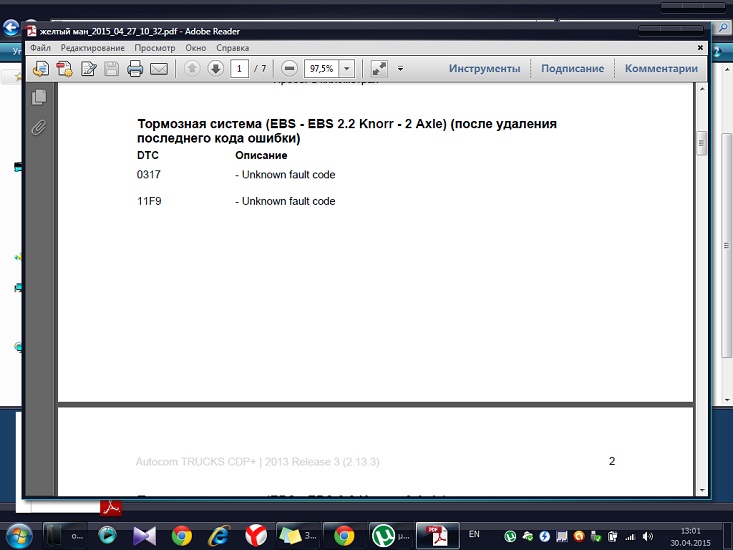Image resolution: width=733 pixels, height=550 pixels.
Task: Open the Комментарии pane
Action: [661, 68]
